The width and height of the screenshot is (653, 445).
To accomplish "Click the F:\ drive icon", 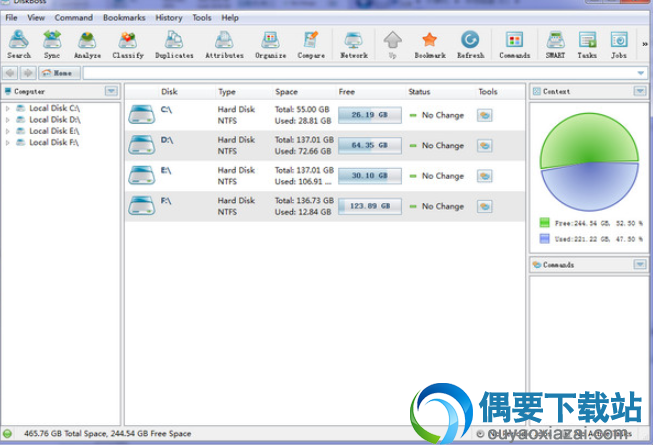I will pos(142,206).
